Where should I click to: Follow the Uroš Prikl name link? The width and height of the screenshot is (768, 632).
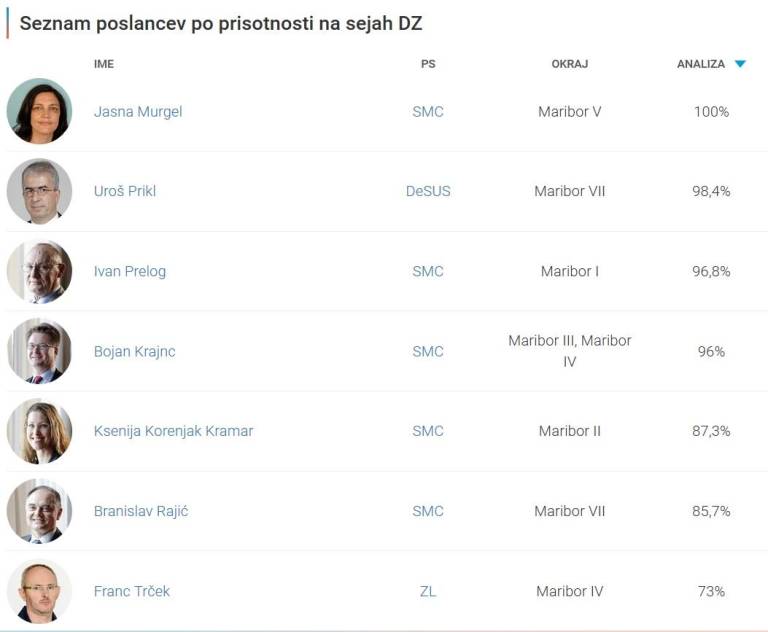click(125, 191)
